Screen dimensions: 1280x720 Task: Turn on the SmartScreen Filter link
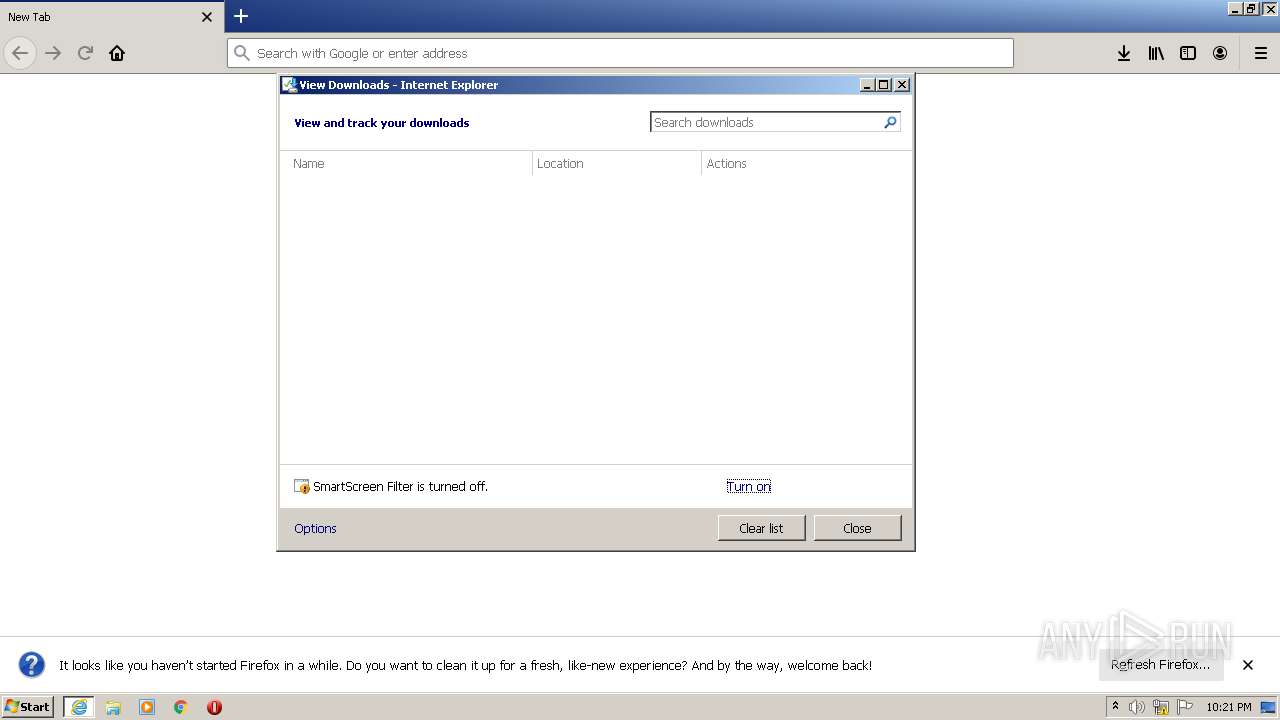749,487
